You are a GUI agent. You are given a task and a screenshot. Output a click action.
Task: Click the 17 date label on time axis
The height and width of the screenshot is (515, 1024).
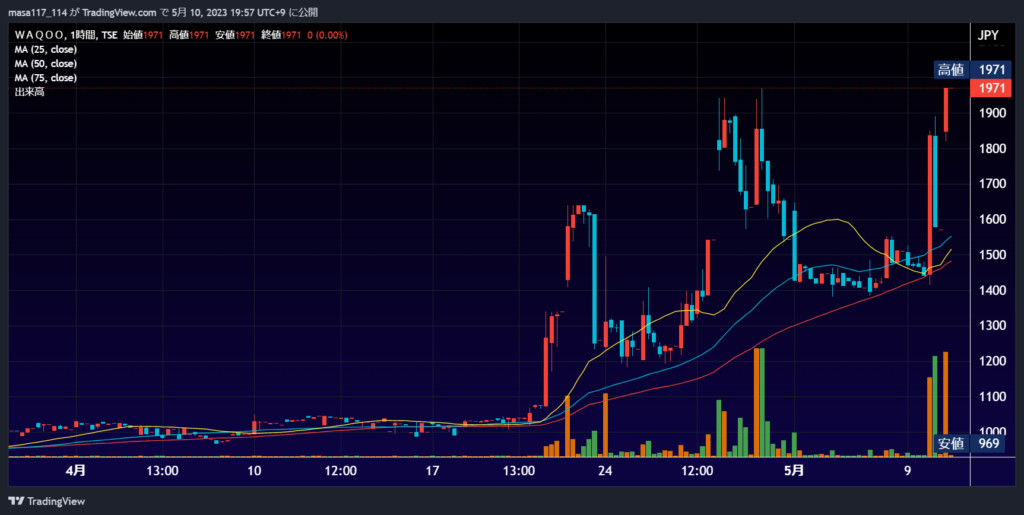[433, 471]
